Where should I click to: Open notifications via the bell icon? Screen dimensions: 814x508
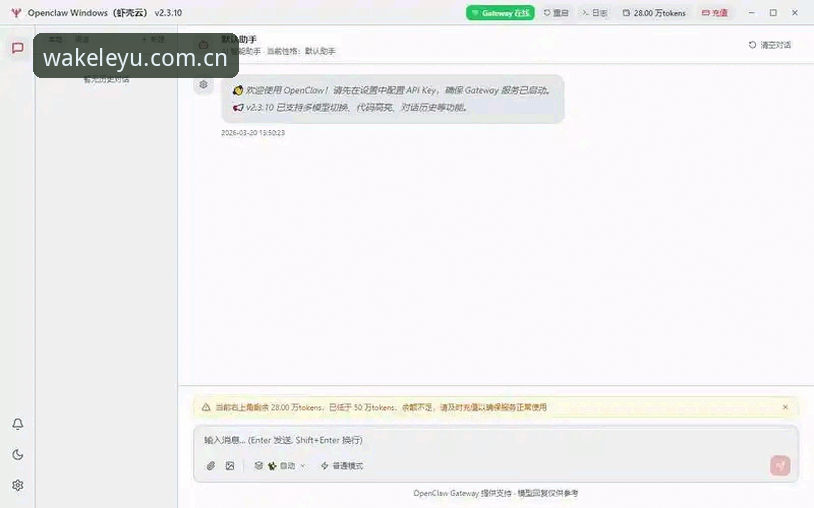point(18,424)
